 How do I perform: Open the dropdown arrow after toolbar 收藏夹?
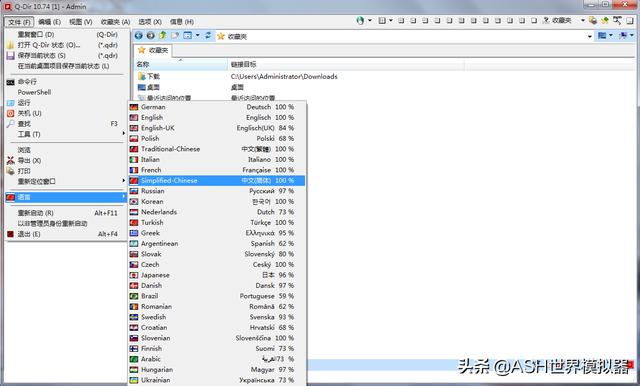(582, 20)
